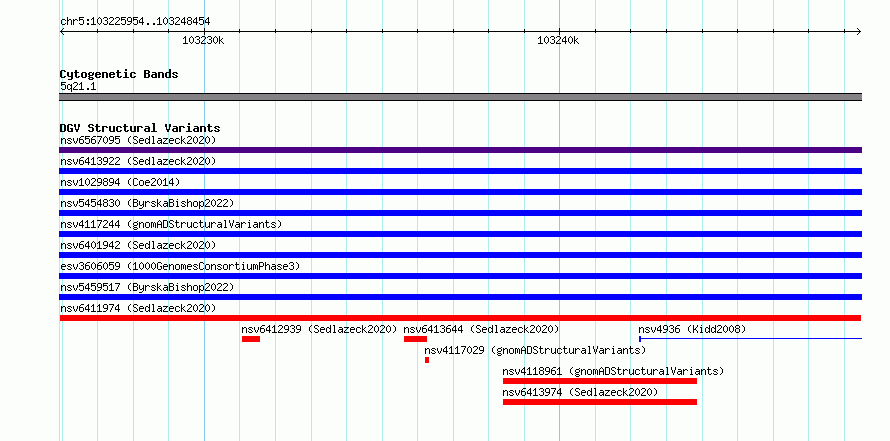Click the nsv6567095 (Sedlazeck2020) label
This screenshot has width=890, height=441.
point(138,140)
